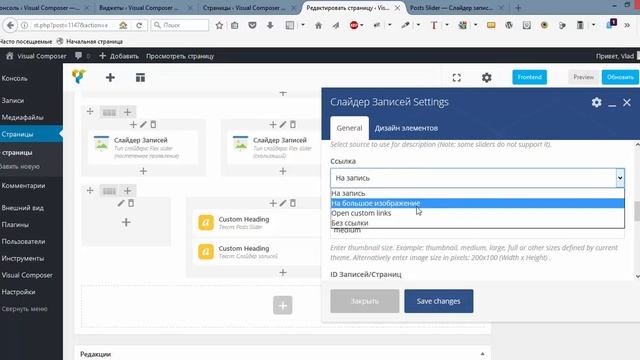Viewport: 640px width, 360px height.
Task: Close the Слайдер Записей Settings panel
Action: pos(627,102)
